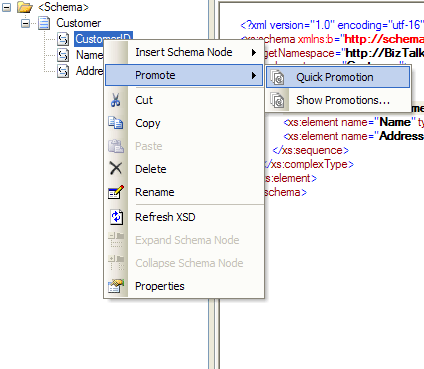The image size is (424, 369).
Task: Click the Copy pages icon
Action: coord(116,123)
